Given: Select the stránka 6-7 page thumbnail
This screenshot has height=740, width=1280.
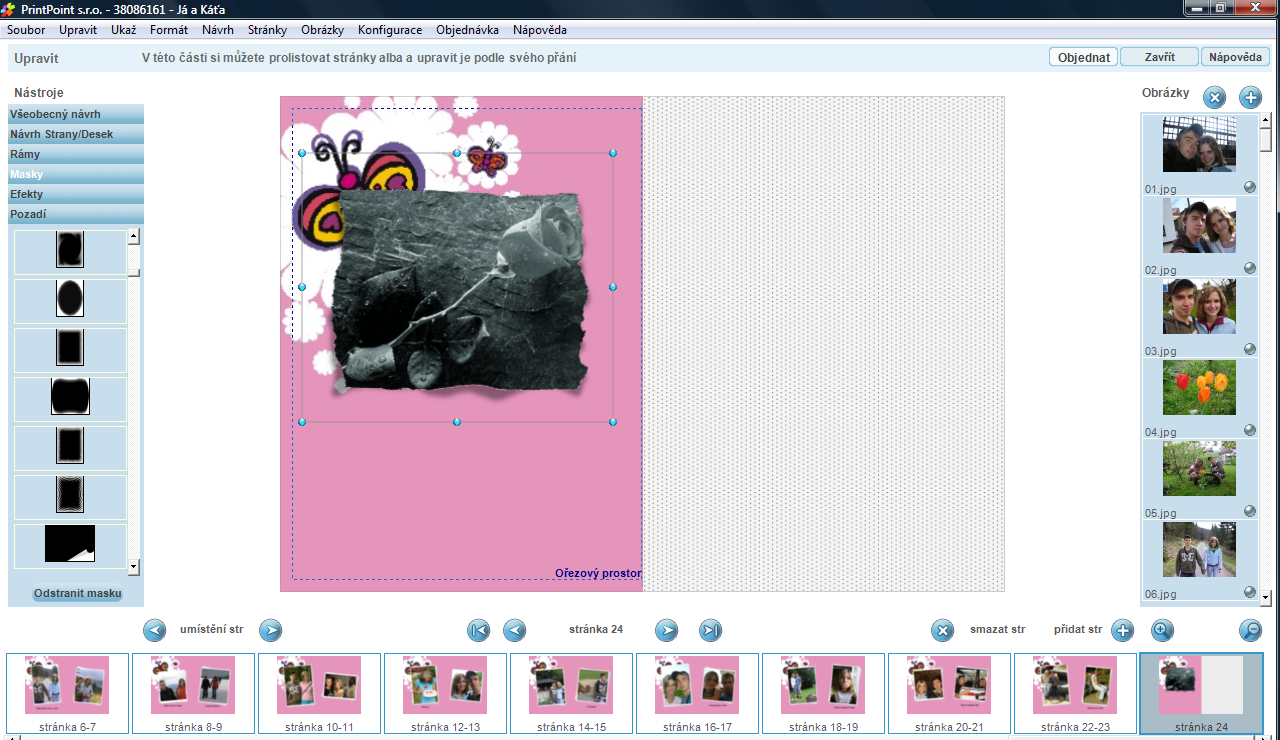Looking at the screenshot, I should coord(68,694).
